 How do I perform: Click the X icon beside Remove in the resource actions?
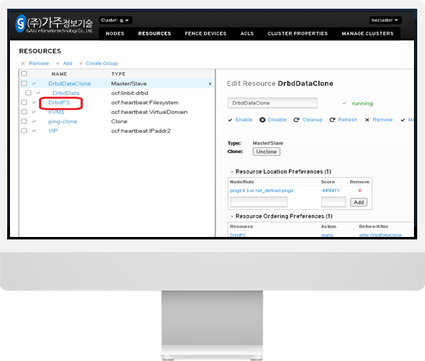367,120
